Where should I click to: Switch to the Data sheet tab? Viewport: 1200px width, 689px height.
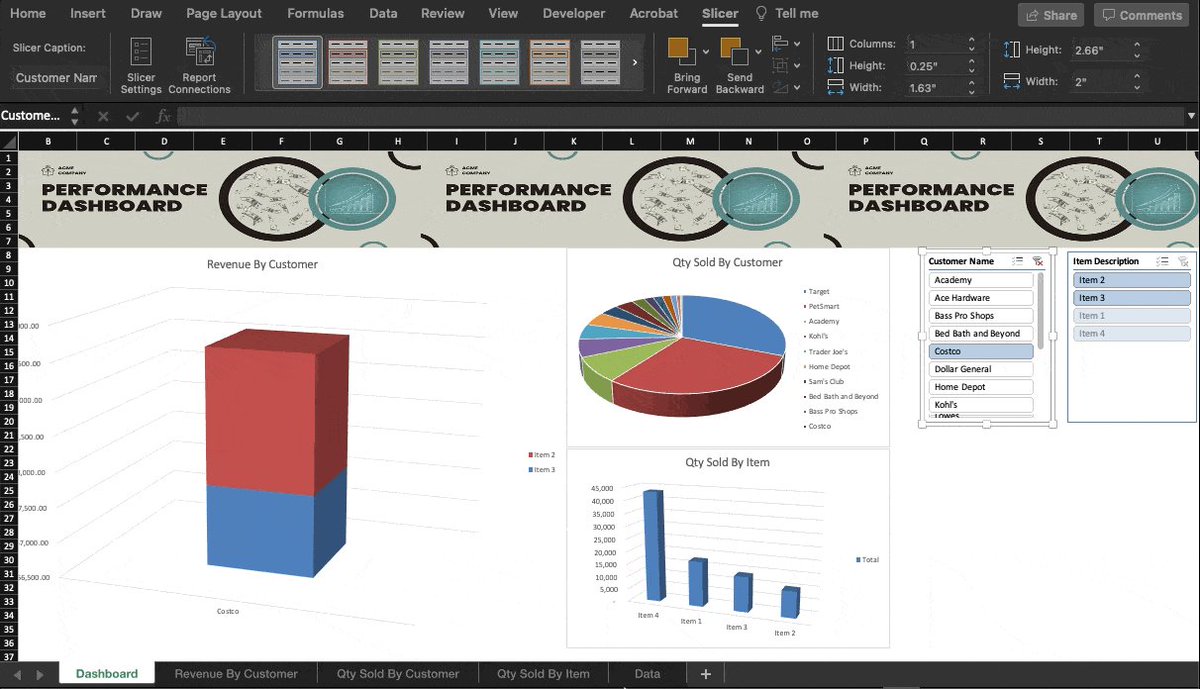pyautogui.click(x=647, y=674)
